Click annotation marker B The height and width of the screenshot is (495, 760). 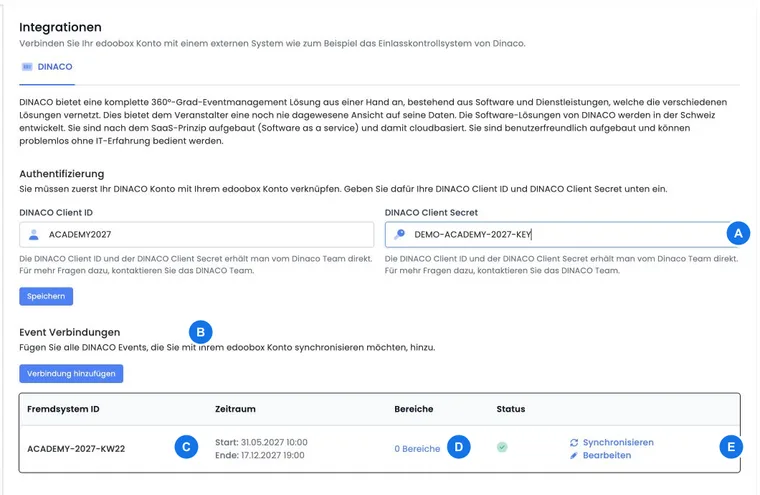click(x=201, y=332)
